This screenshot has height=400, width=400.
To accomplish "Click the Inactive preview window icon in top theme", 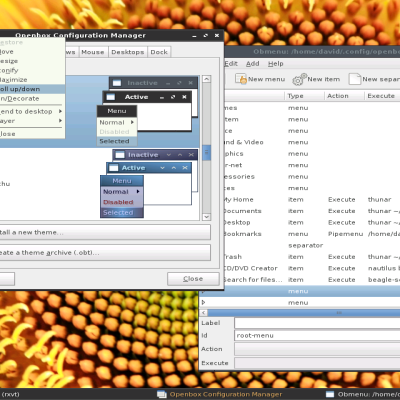I will [117, 83].
